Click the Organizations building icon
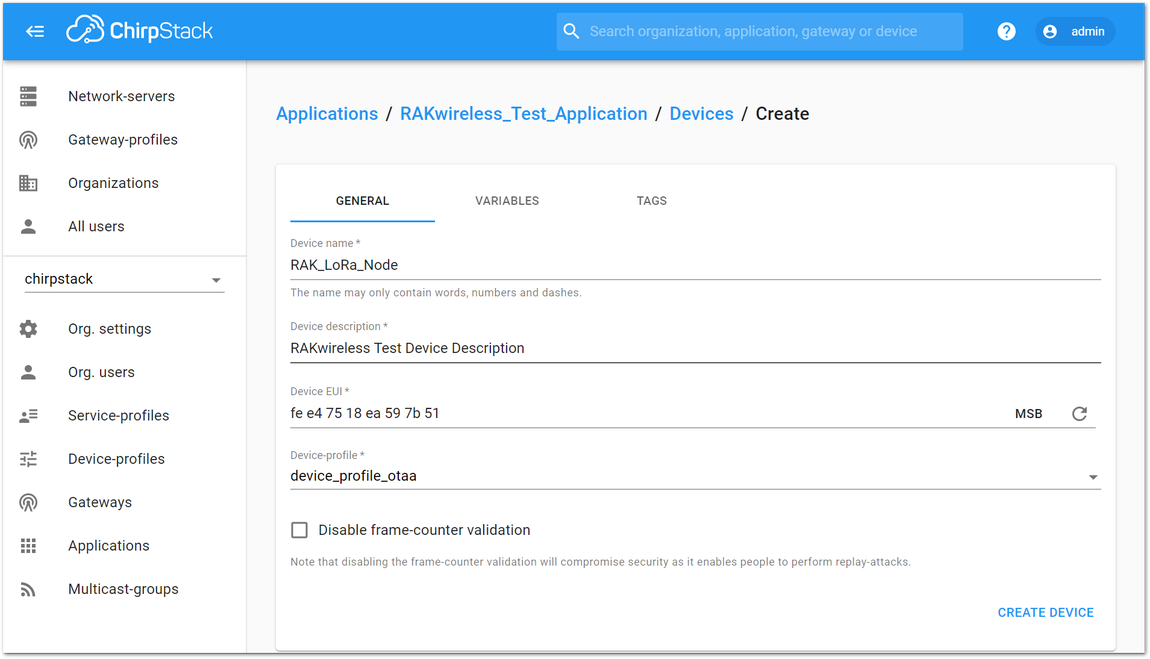1150x659 pixels. (29, 183)
